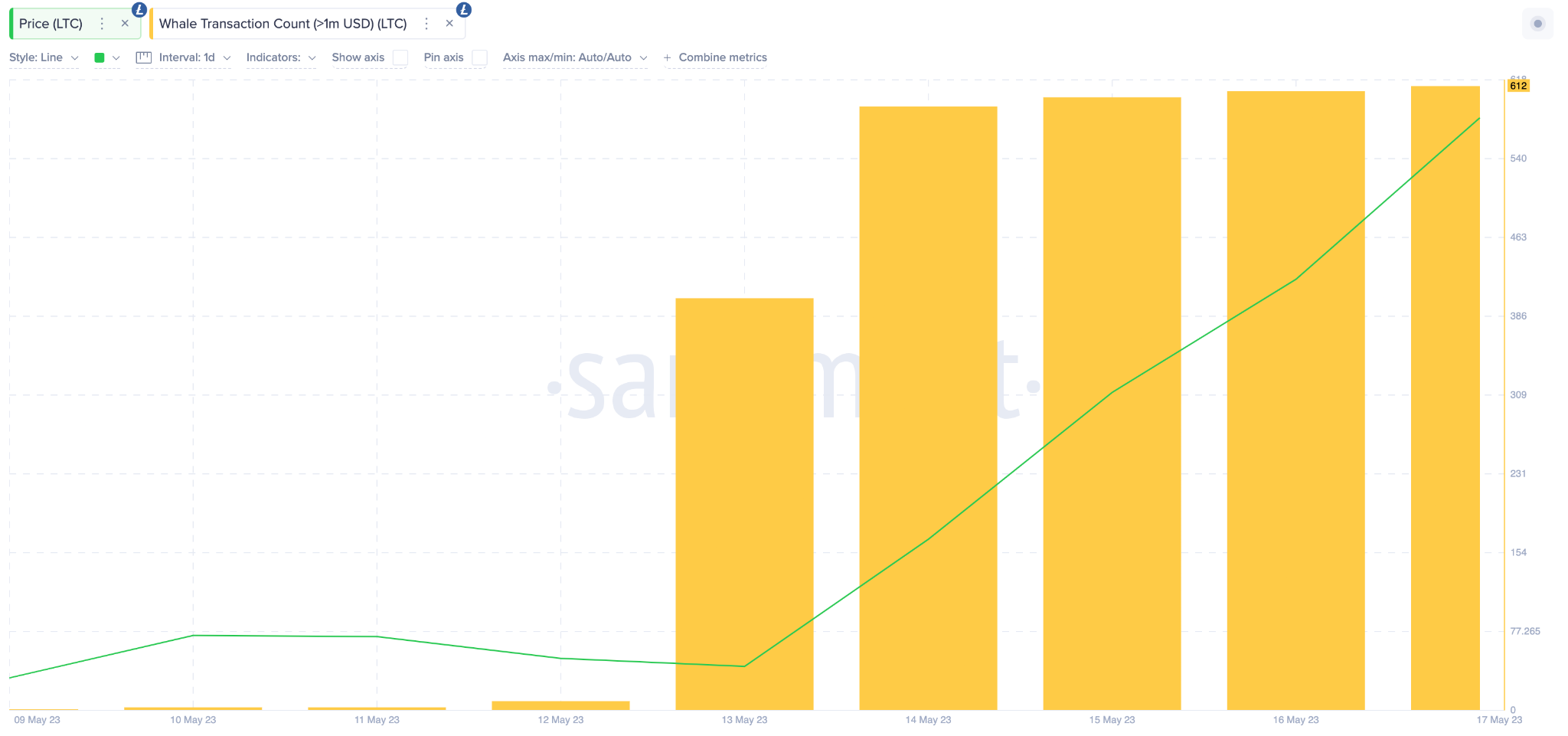Screen dimensions: 1568x736
Task: Open the Interval: 1d dropdown
Action: pyautogui.click(x=194, y=57)
